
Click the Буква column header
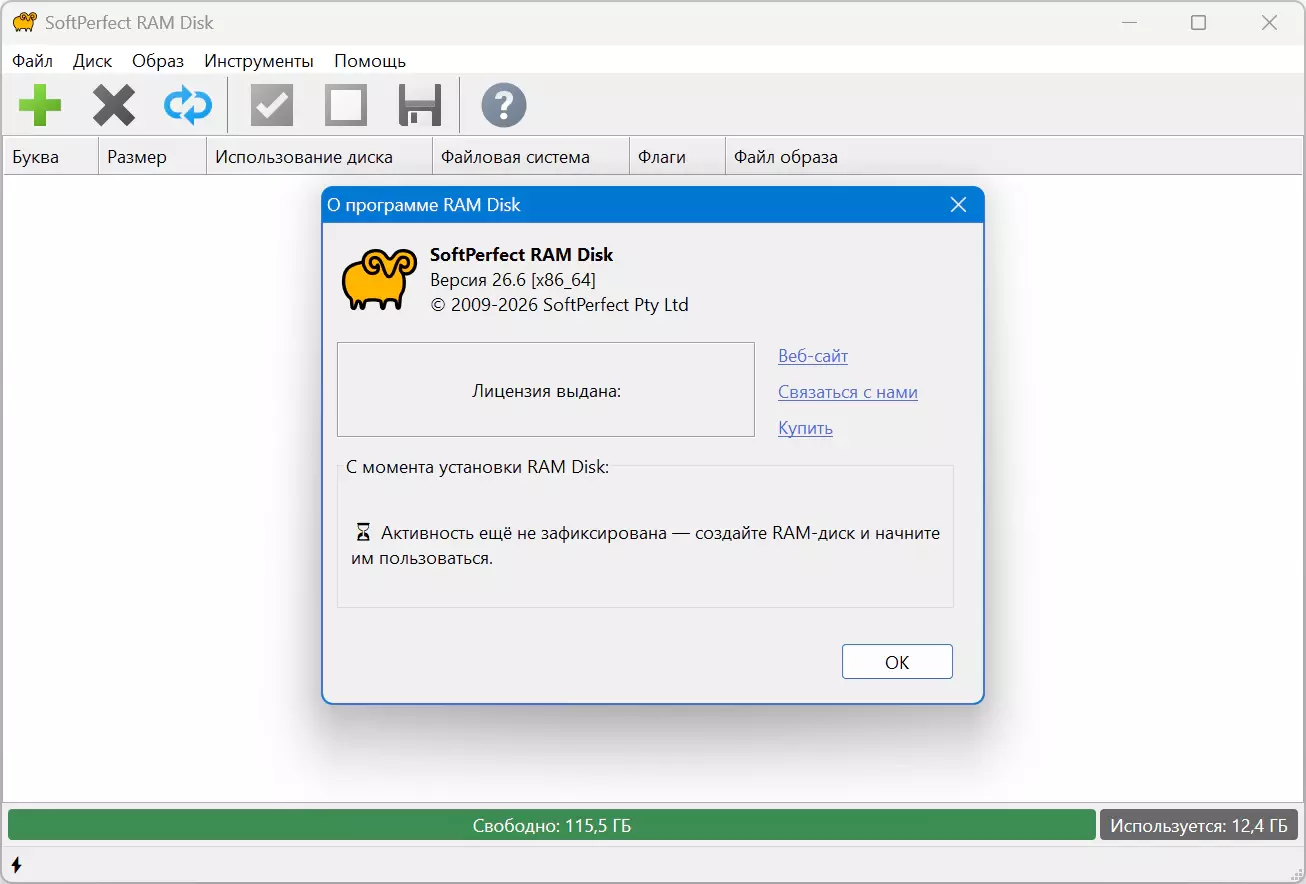coord(51,157)
